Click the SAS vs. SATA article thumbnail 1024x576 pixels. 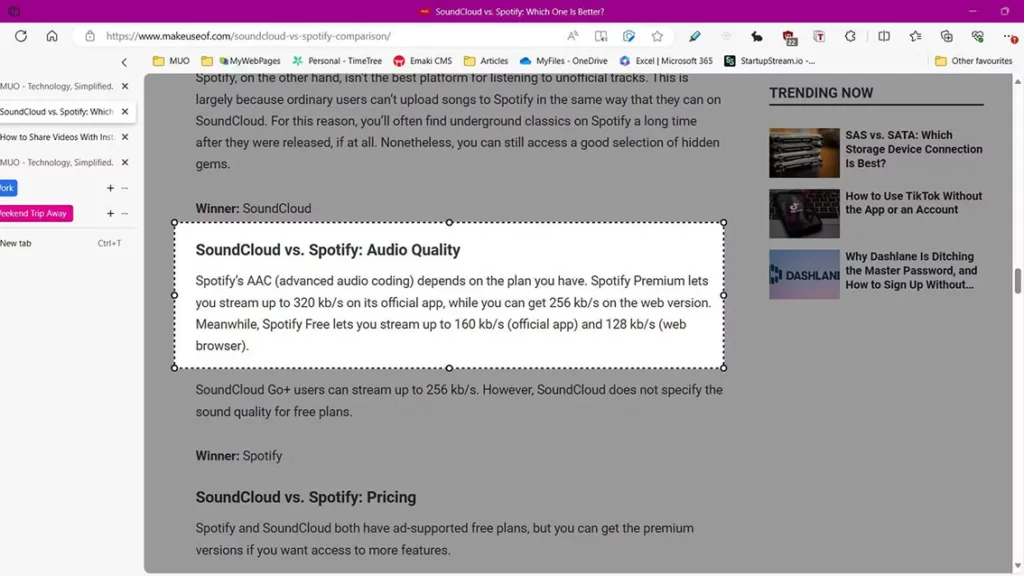[804, 153]
